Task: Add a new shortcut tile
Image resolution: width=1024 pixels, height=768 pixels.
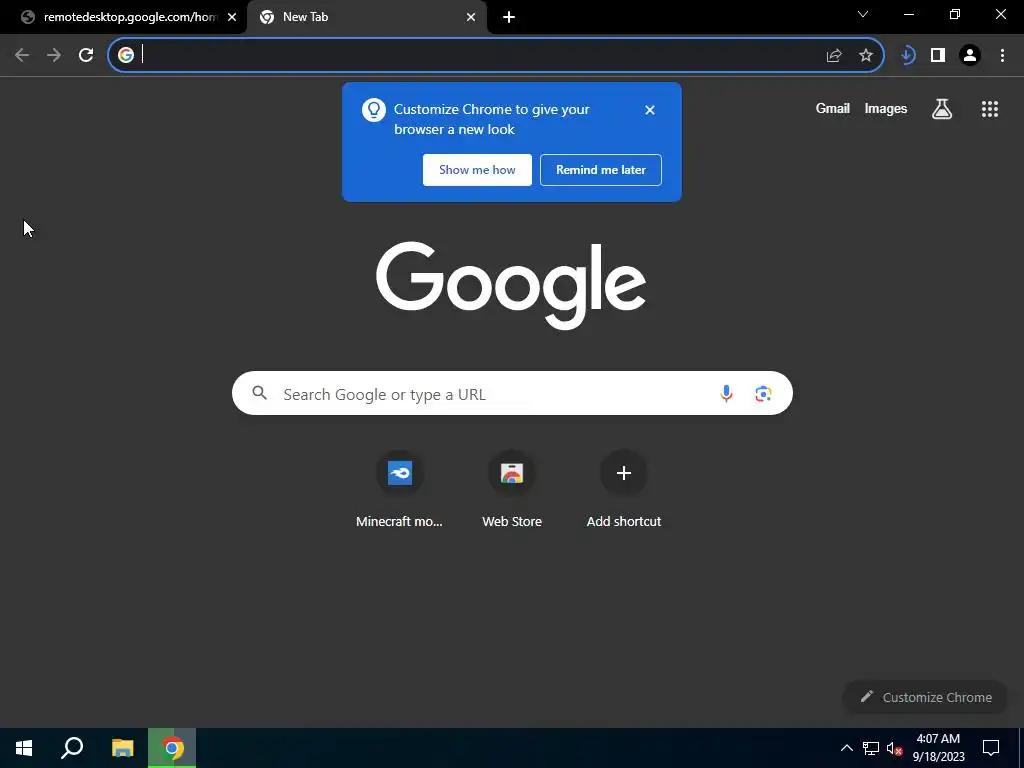Action: [x=624, y=489]
